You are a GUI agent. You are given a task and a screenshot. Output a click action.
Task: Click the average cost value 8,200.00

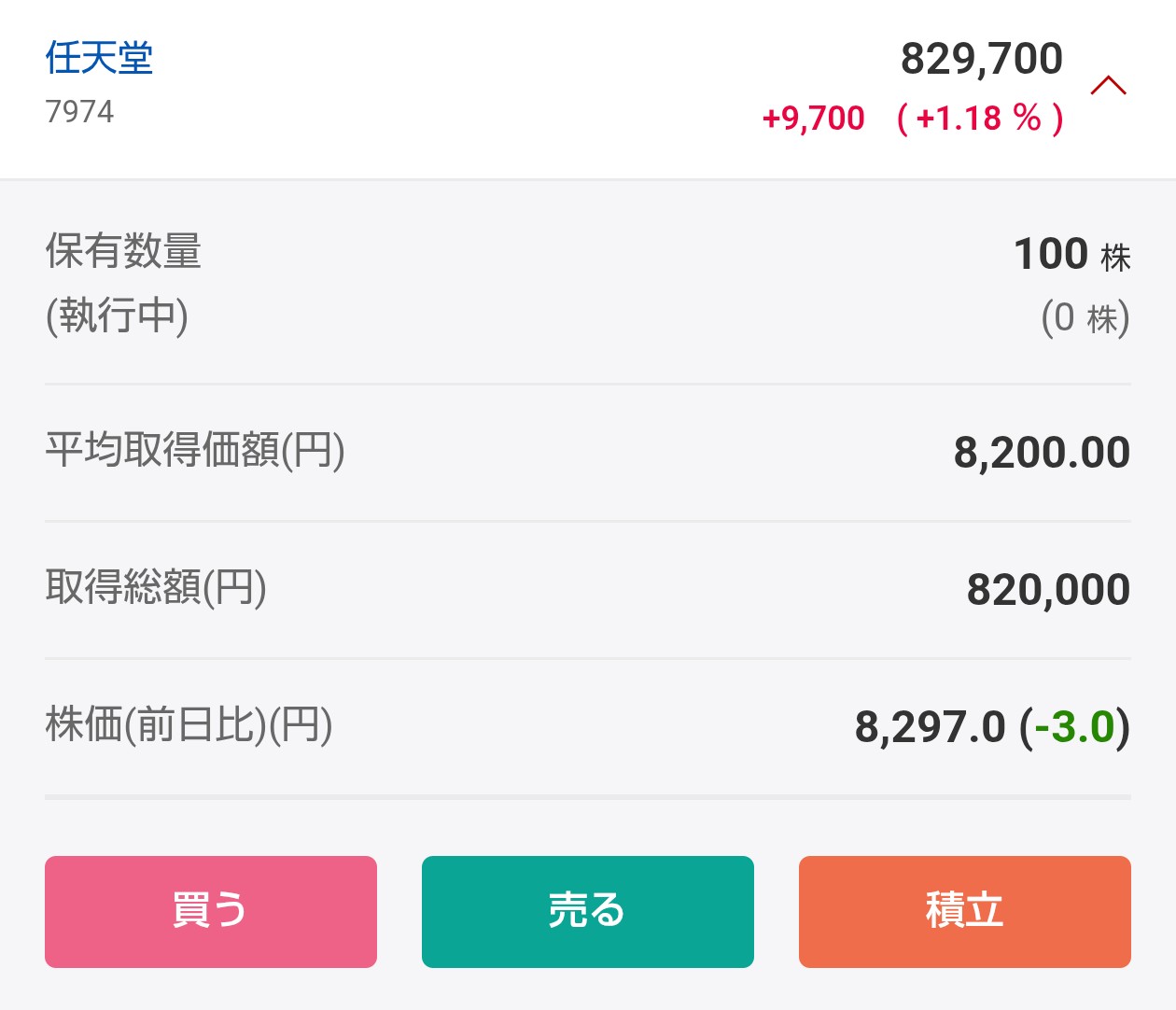(1042, 453)
